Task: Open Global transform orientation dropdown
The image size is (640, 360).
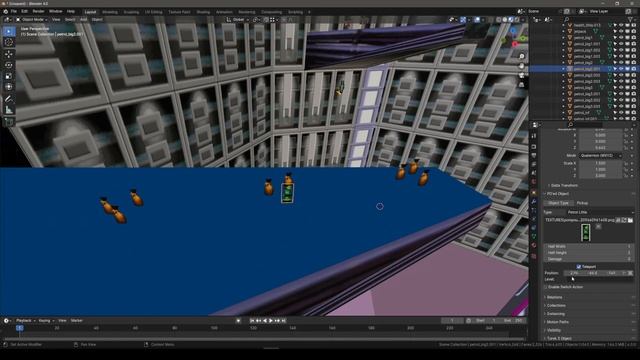Action: tap(238, 19)
